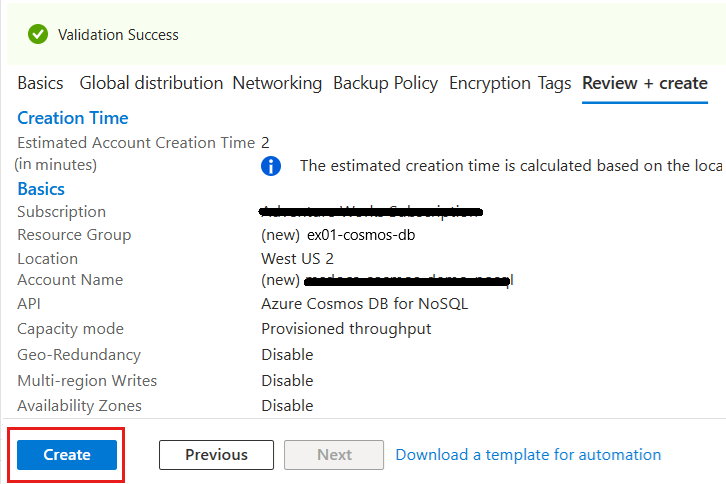This screenshot has width=726, height=484.
Task: Click the estimated creation time info message
Action: [511, 166]
